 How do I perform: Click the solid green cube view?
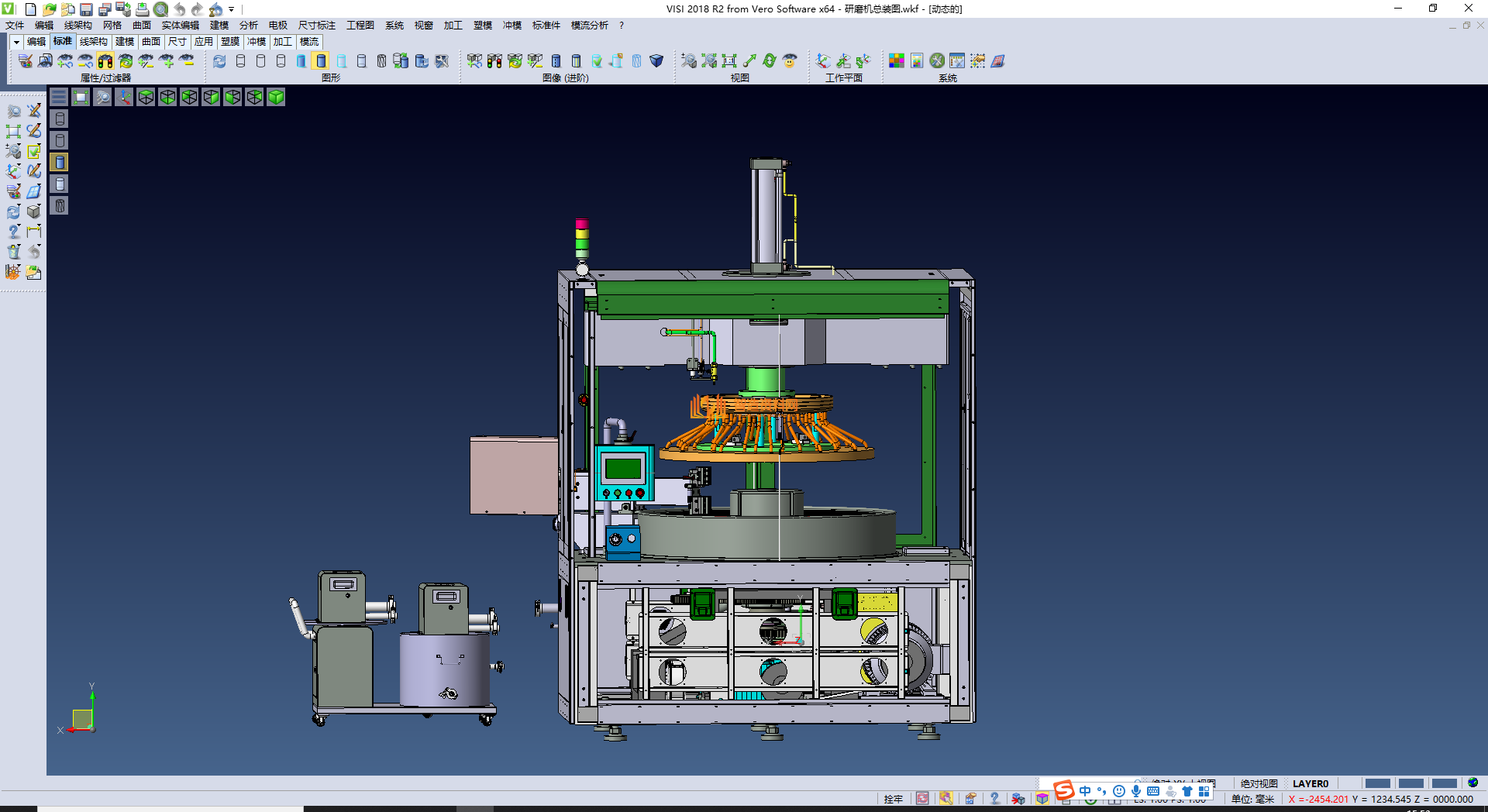coord(276,97)
